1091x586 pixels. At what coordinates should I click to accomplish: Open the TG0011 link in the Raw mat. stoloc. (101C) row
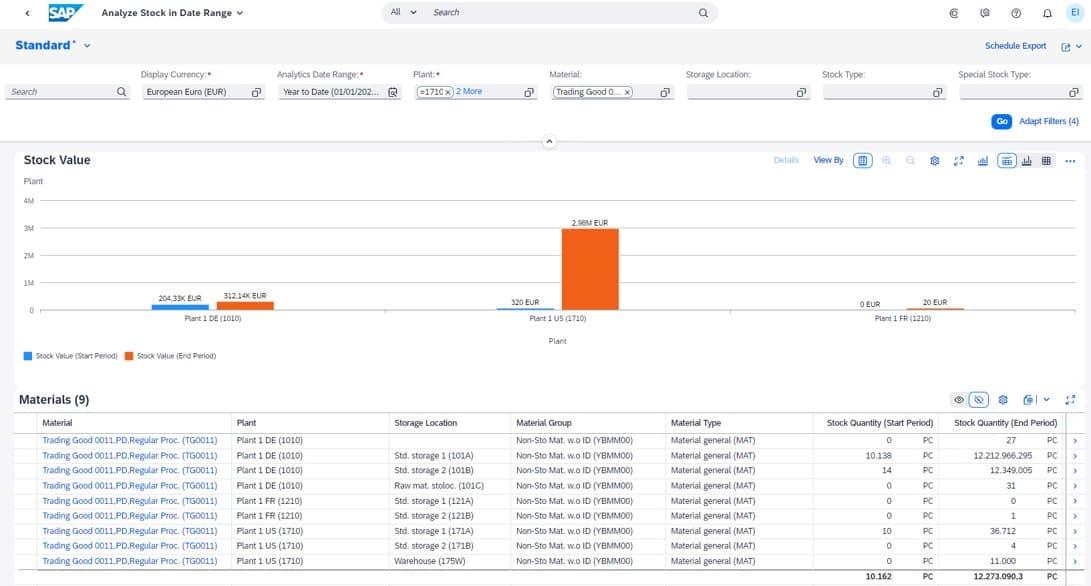coord(129,486)
